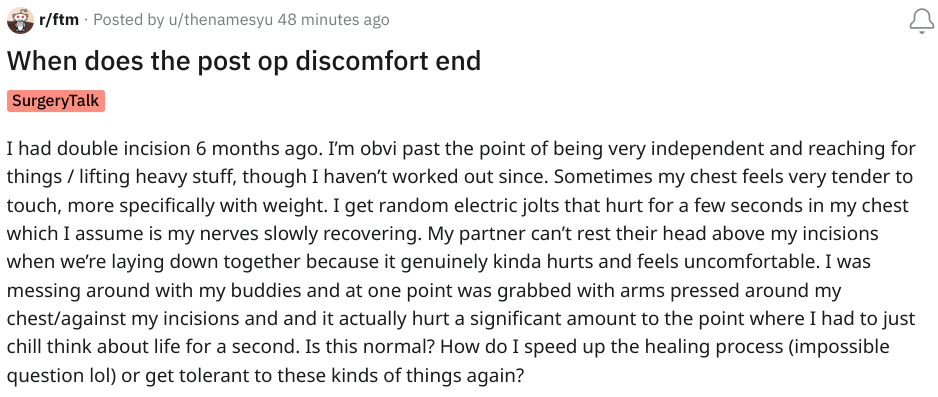This screenshot has height=397, width=938.
Task: Select the SurgeryTalk flair tag
Action: (x=56, y=100)
